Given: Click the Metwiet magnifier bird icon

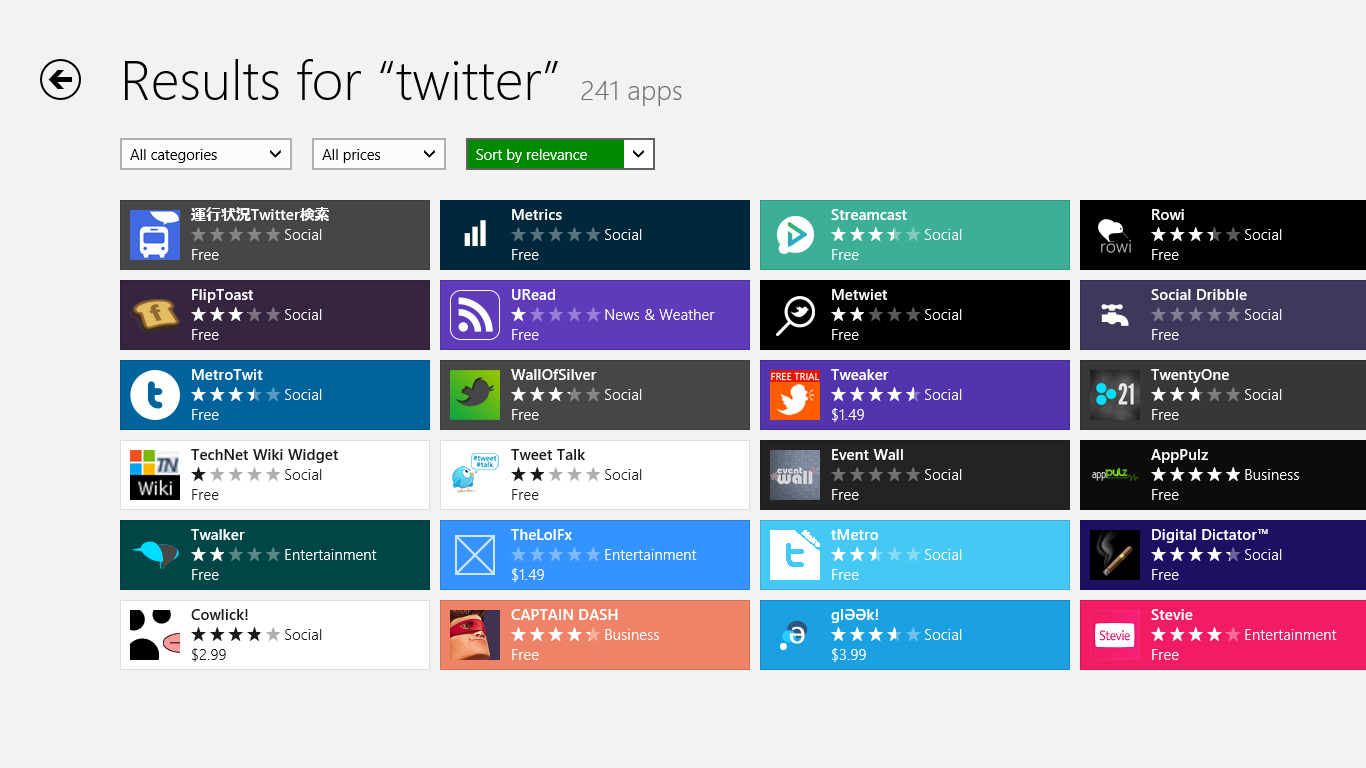Looking at the screenshot, I should (x=795, y=315).
